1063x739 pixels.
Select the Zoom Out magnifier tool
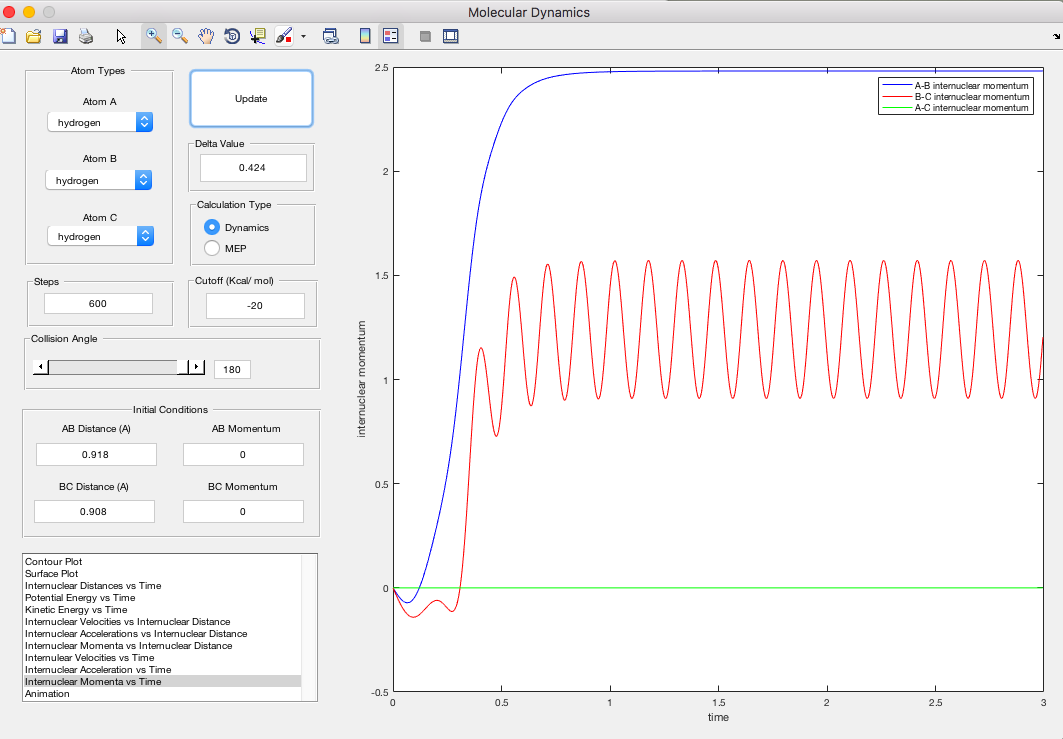[180, 36]
